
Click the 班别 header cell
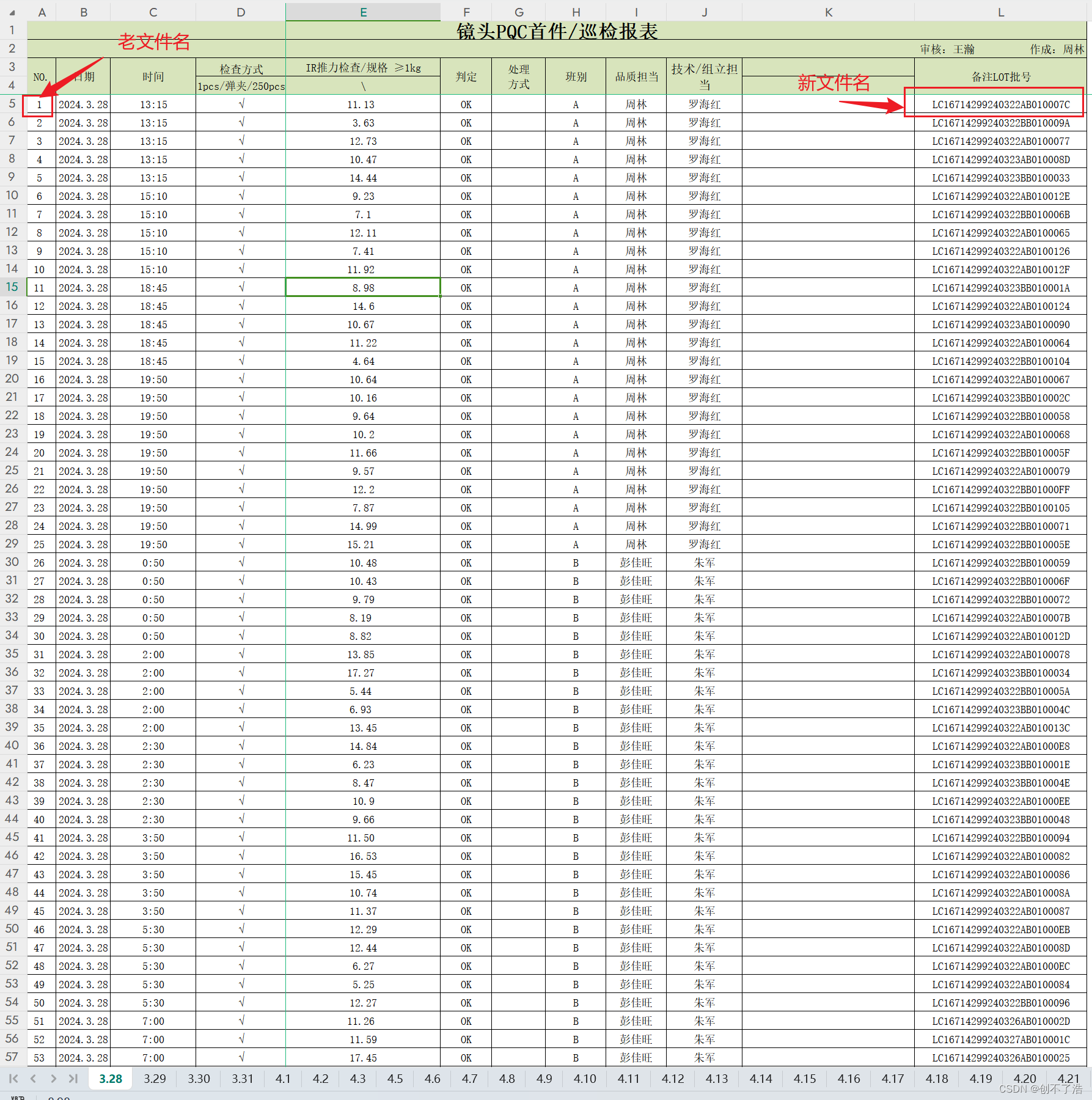coord(576,76)
